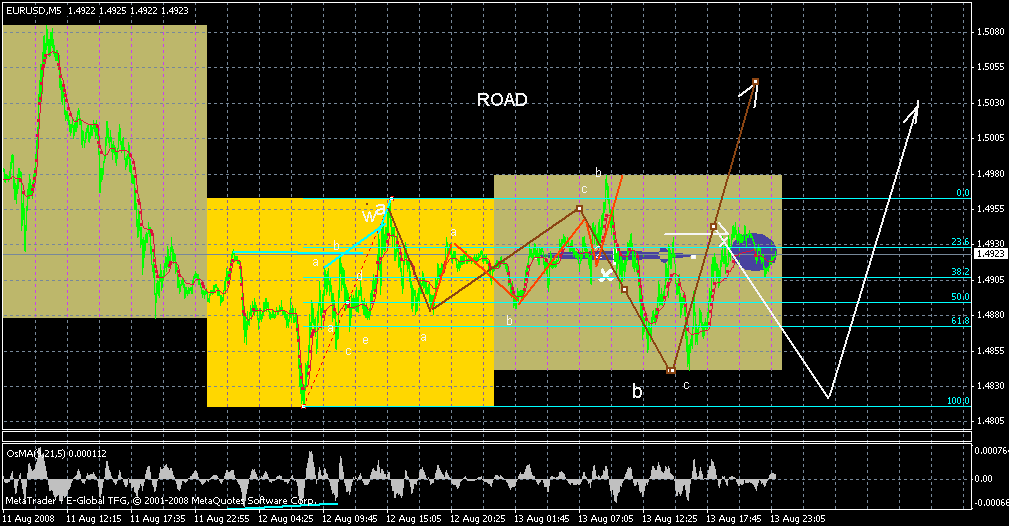Image resolution: width=1009 pixels, height=526 pixels.
Task: Click price axis value 1.4905
Action: tap(990, 279)
